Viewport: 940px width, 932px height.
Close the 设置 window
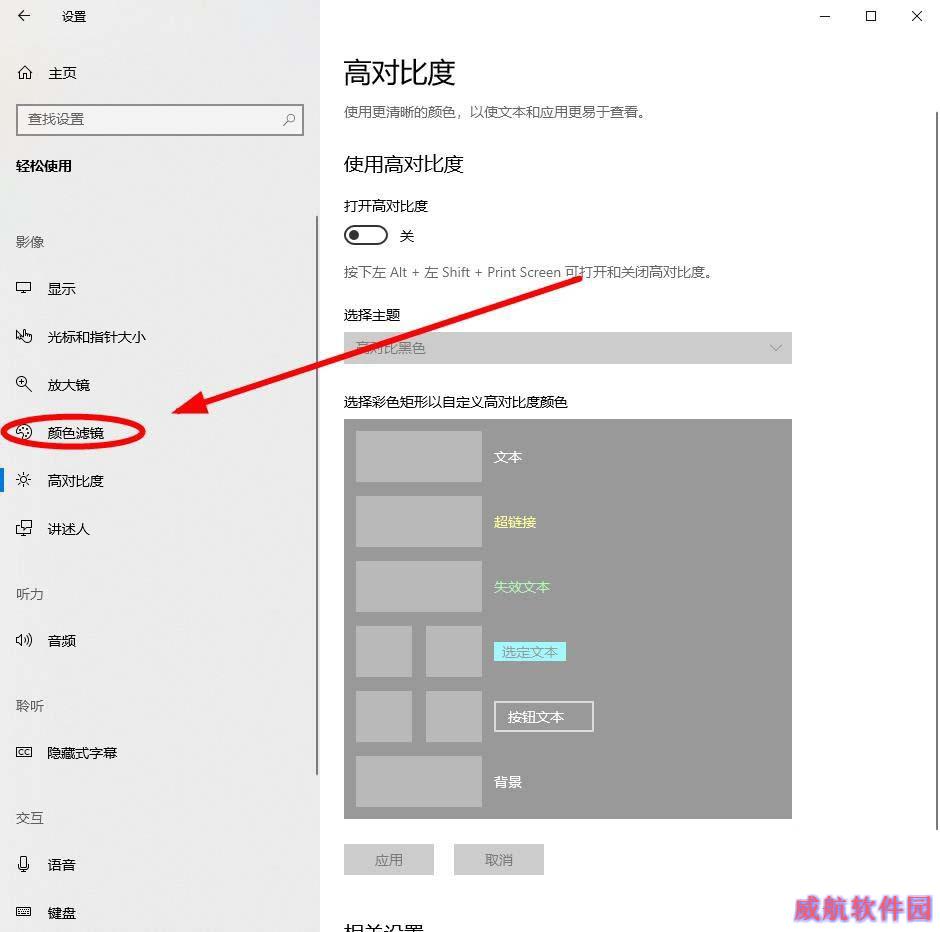(917, 16)
